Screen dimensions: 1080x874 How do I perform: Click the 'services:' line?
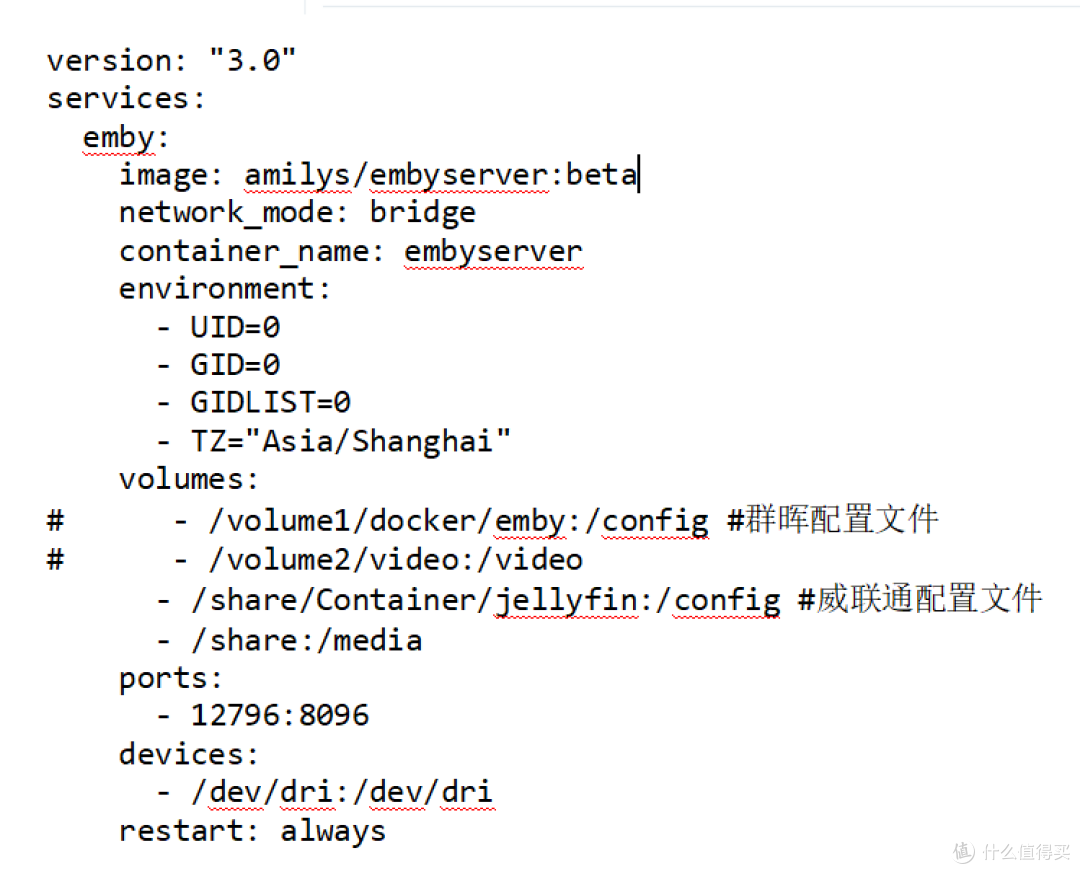pos(126,98)
